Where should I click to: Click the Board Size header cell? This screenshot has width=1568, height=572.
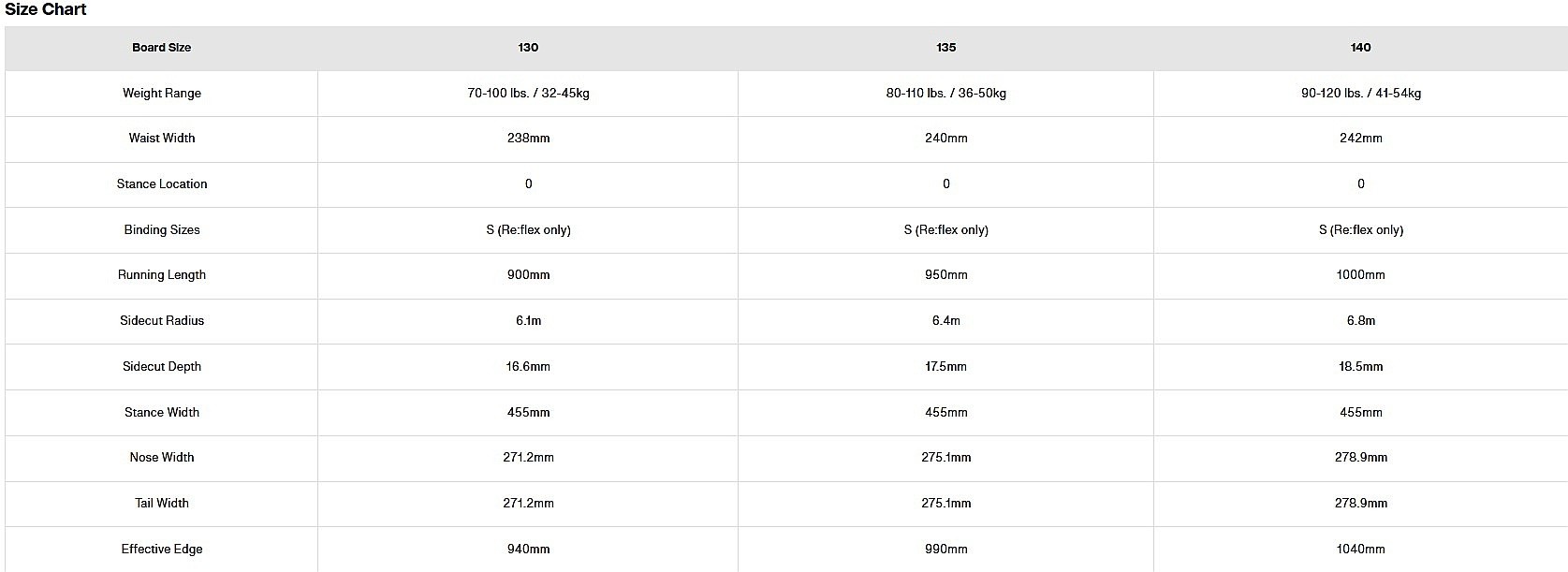(161, 48)
